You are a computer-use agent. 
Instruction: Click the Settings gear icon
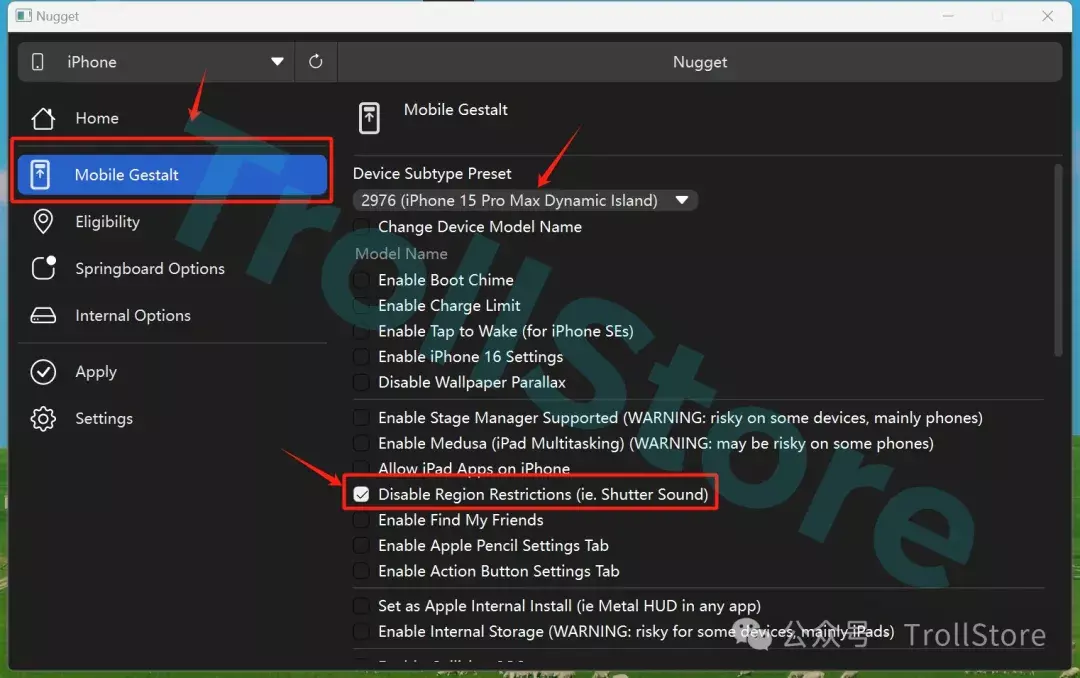click(x=43, y=418)
